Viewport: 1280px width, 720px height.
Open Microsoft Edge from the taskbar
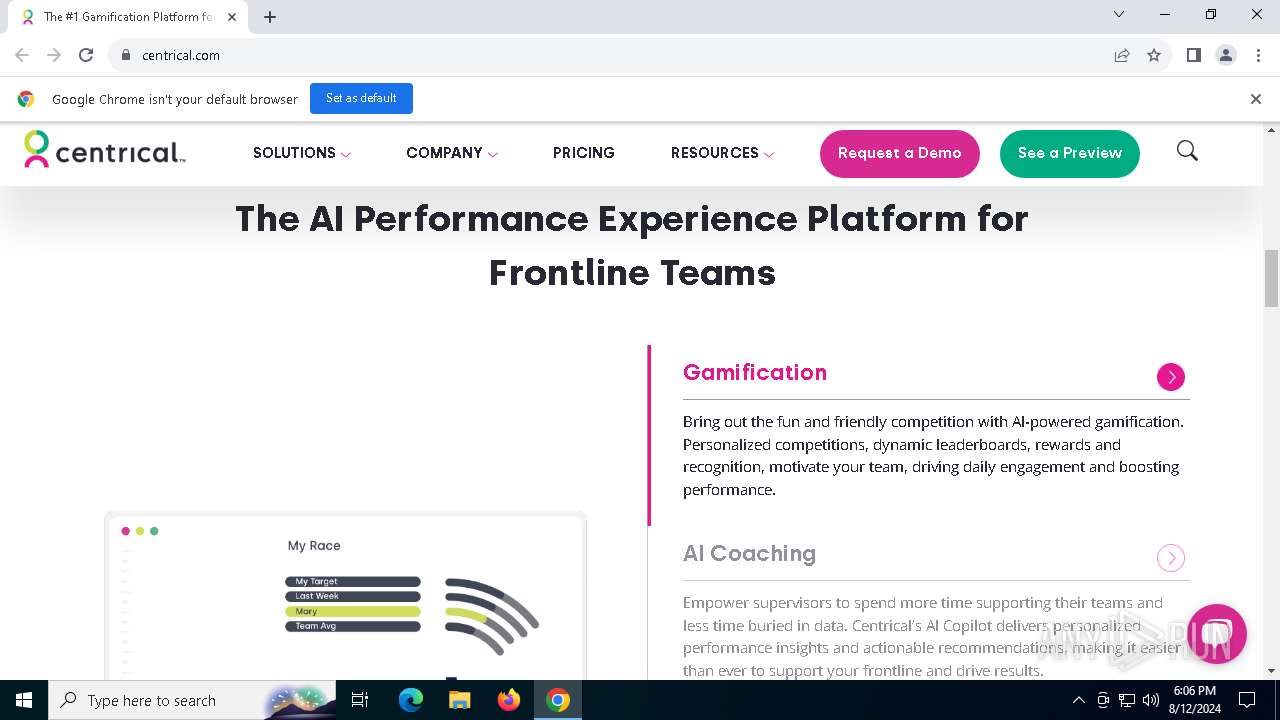click(411, 700)
